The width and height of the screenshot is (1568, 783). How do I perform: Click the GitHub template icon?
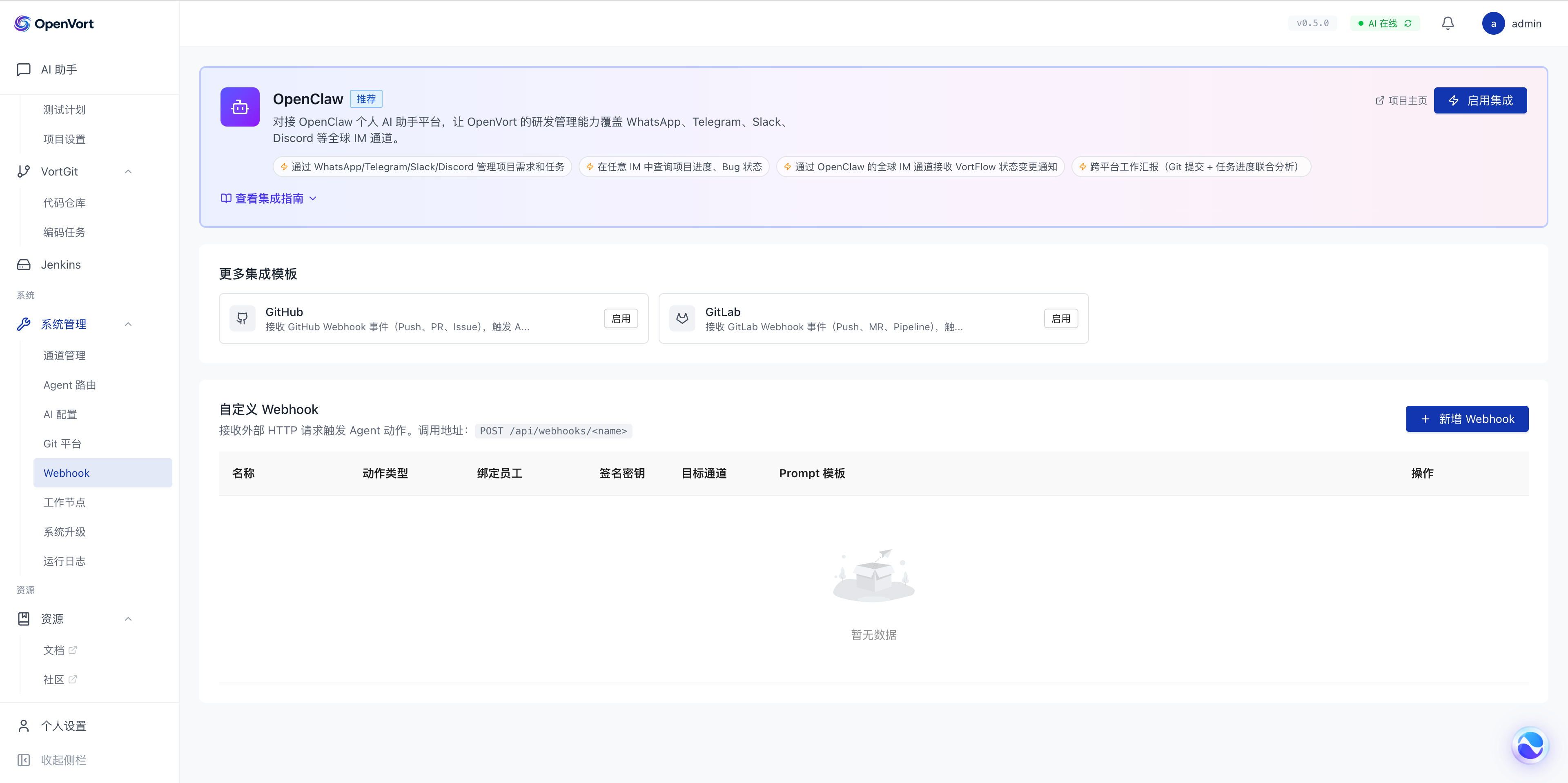242,318
